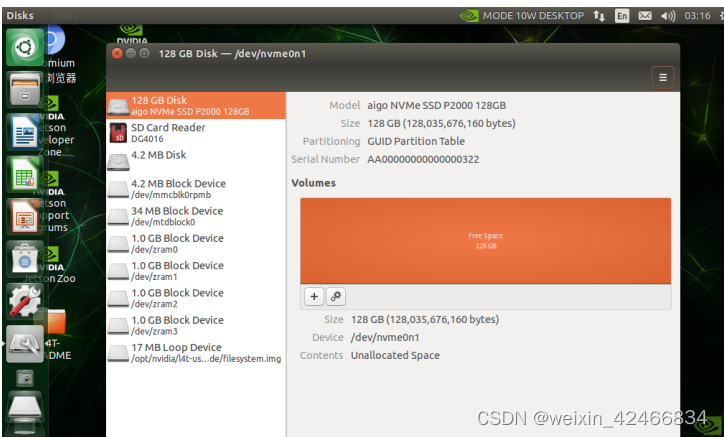Click the plus button to create partition

[x=314, y=296]
